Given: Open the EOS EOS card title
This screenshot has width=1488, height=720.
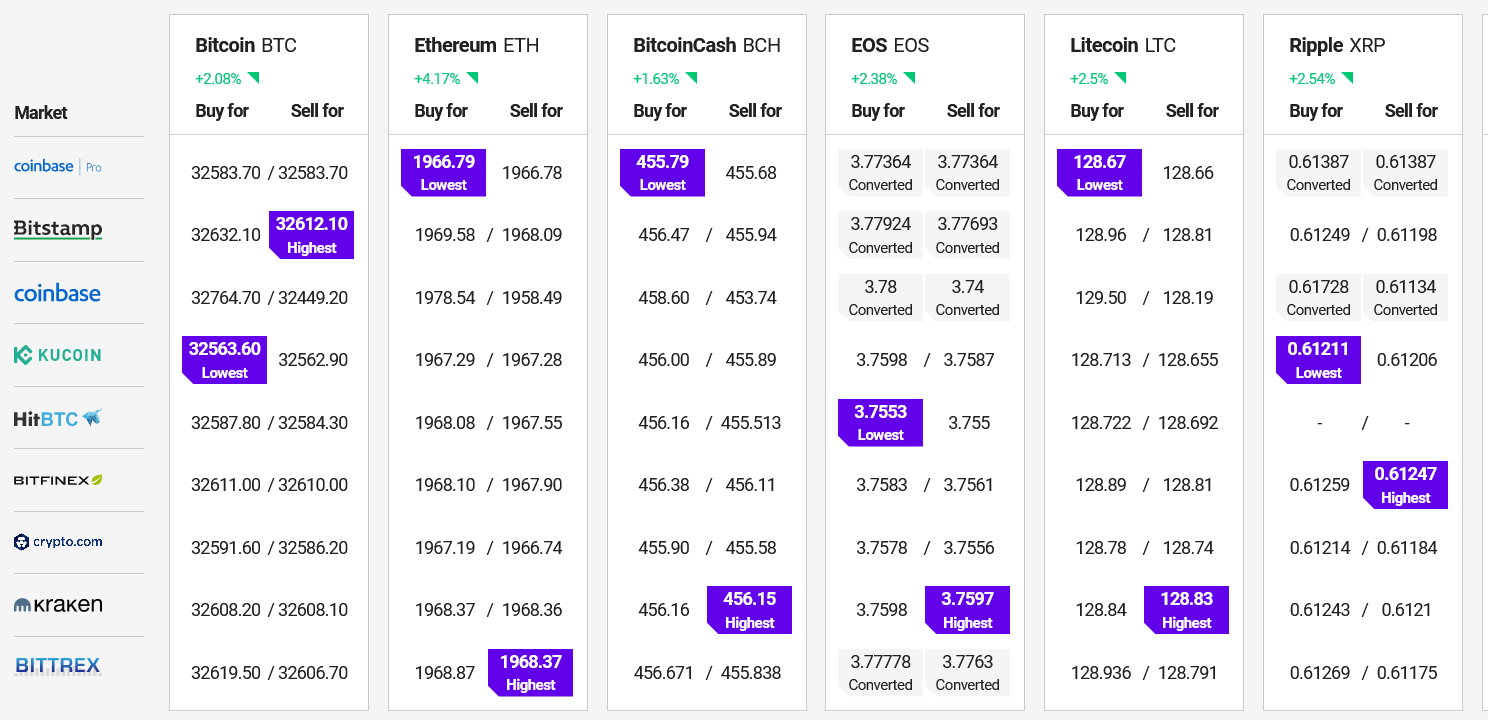Looking at the screenshot, I should click(x=890, y=45).
